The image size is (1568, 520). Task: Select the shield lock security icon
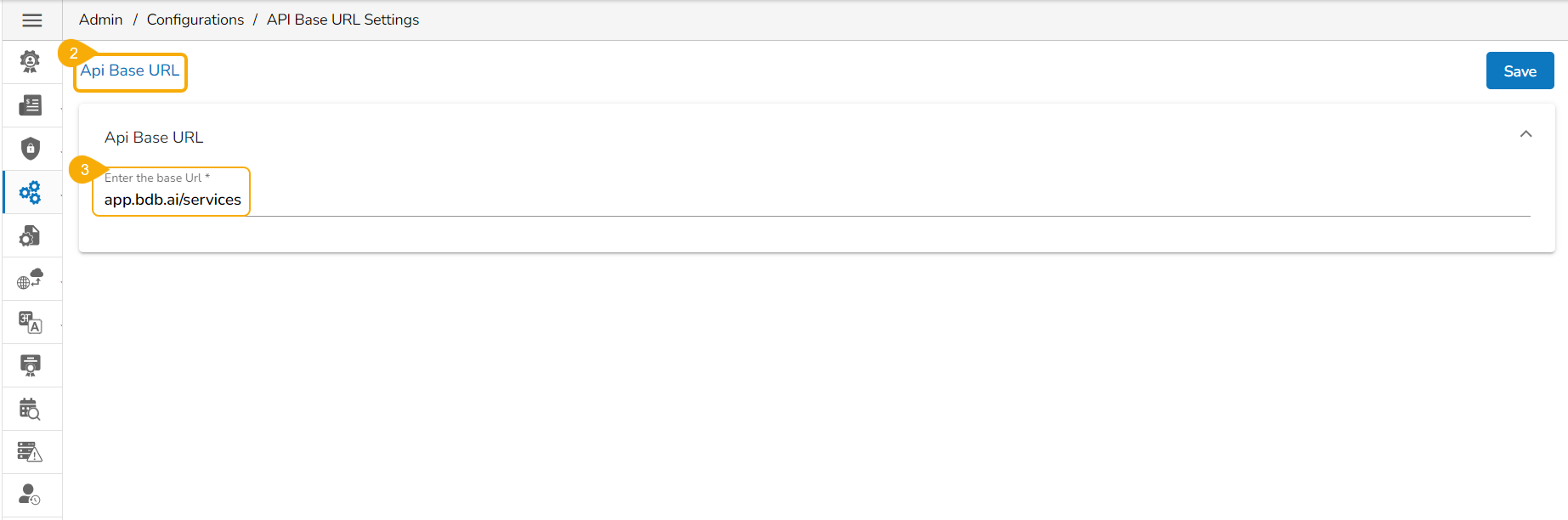coord(30,149)
